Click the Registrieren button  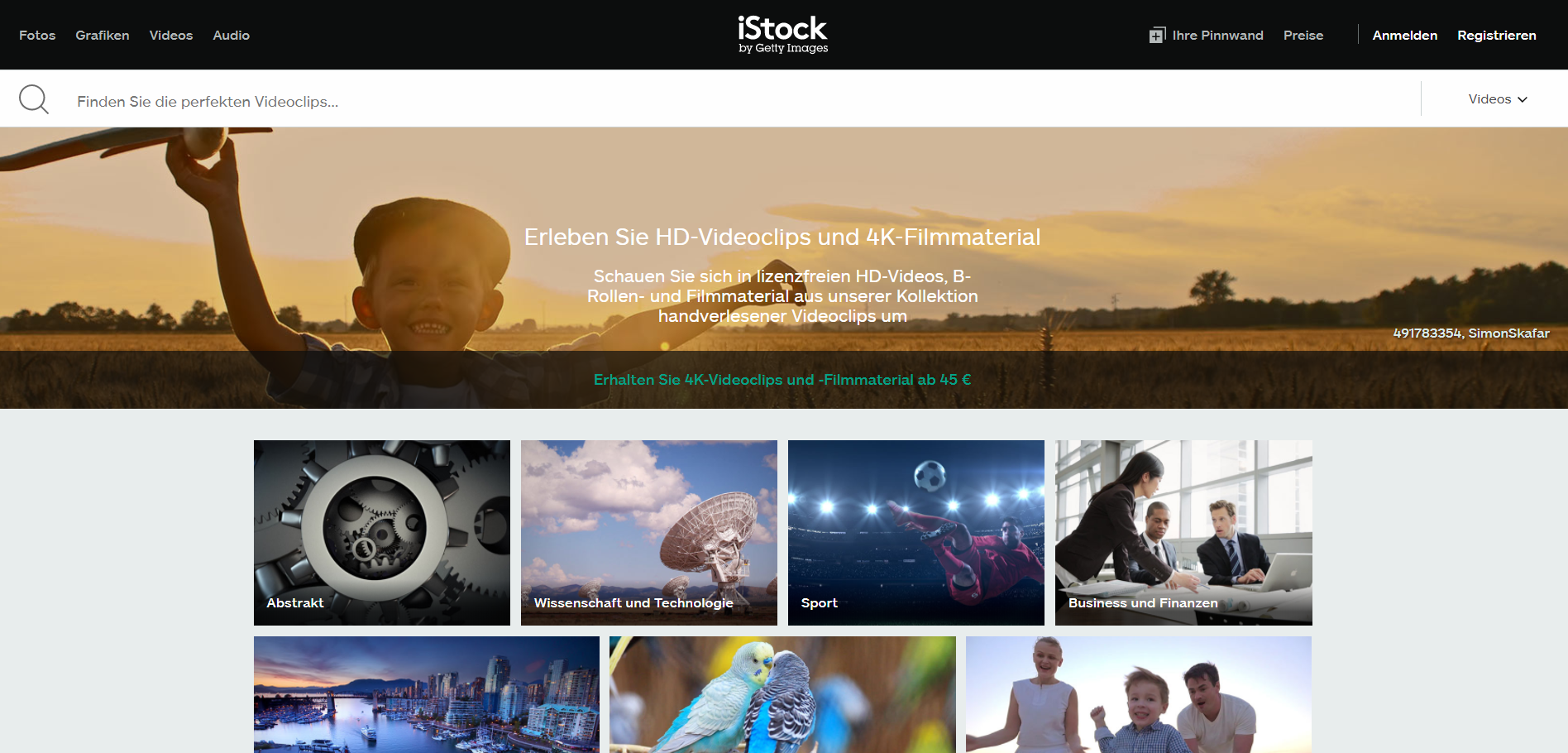1497,35
